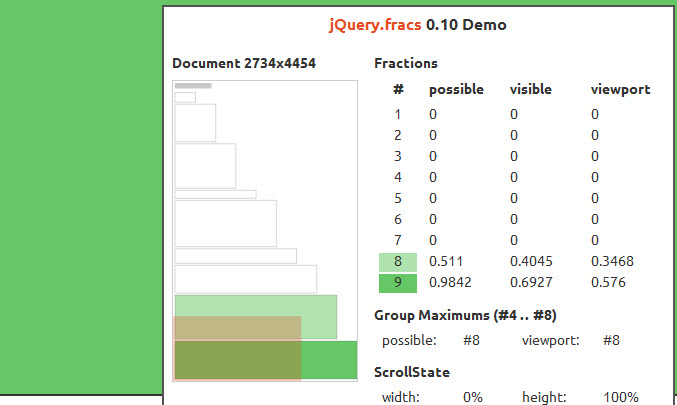The width and height of the screenshot is (677, 405).
Task: Click row number 2 in Fractions table
Action: (x=398, y=136)
